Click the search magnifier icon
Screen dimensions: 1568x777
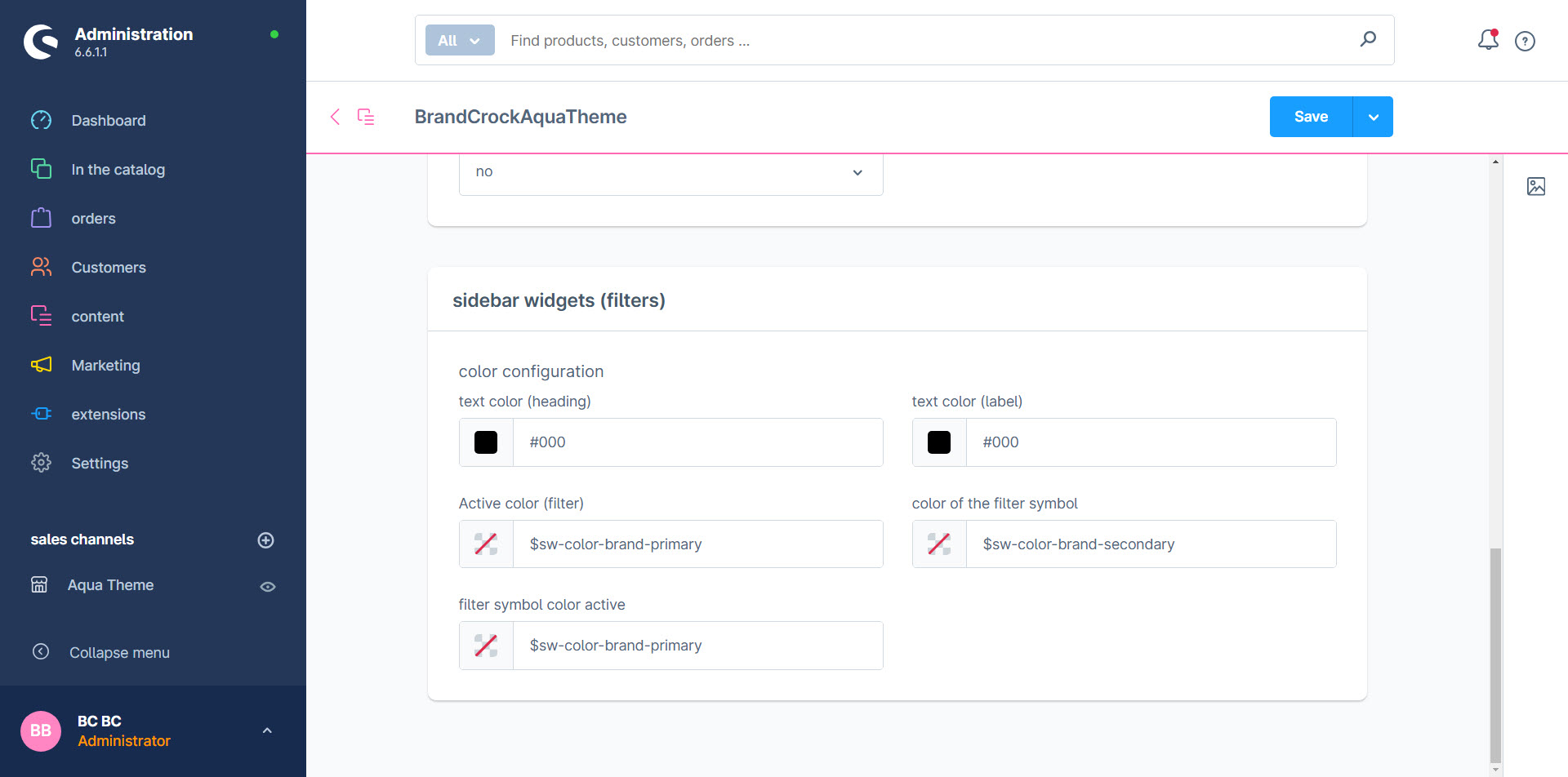click(x=1368, y=39)
